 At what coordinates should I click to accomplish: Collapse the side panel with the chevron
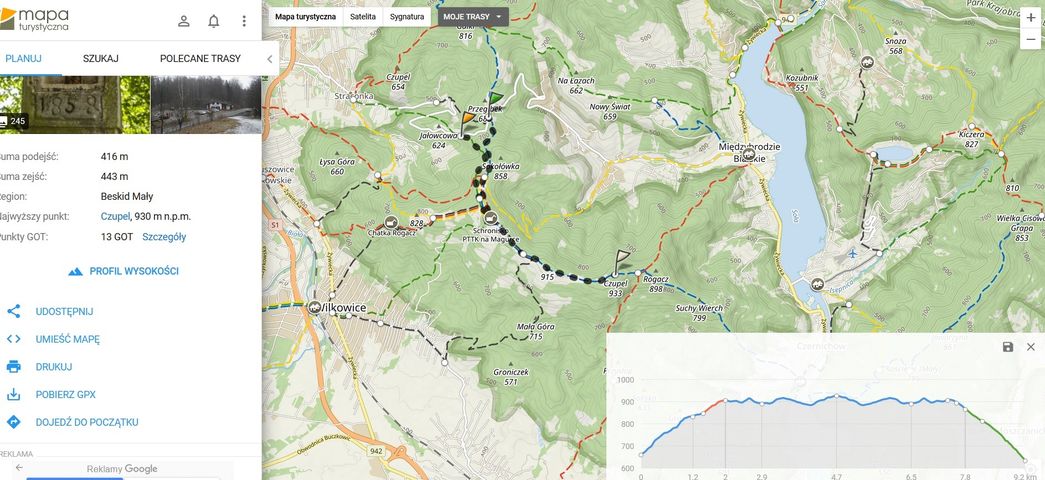269,59
